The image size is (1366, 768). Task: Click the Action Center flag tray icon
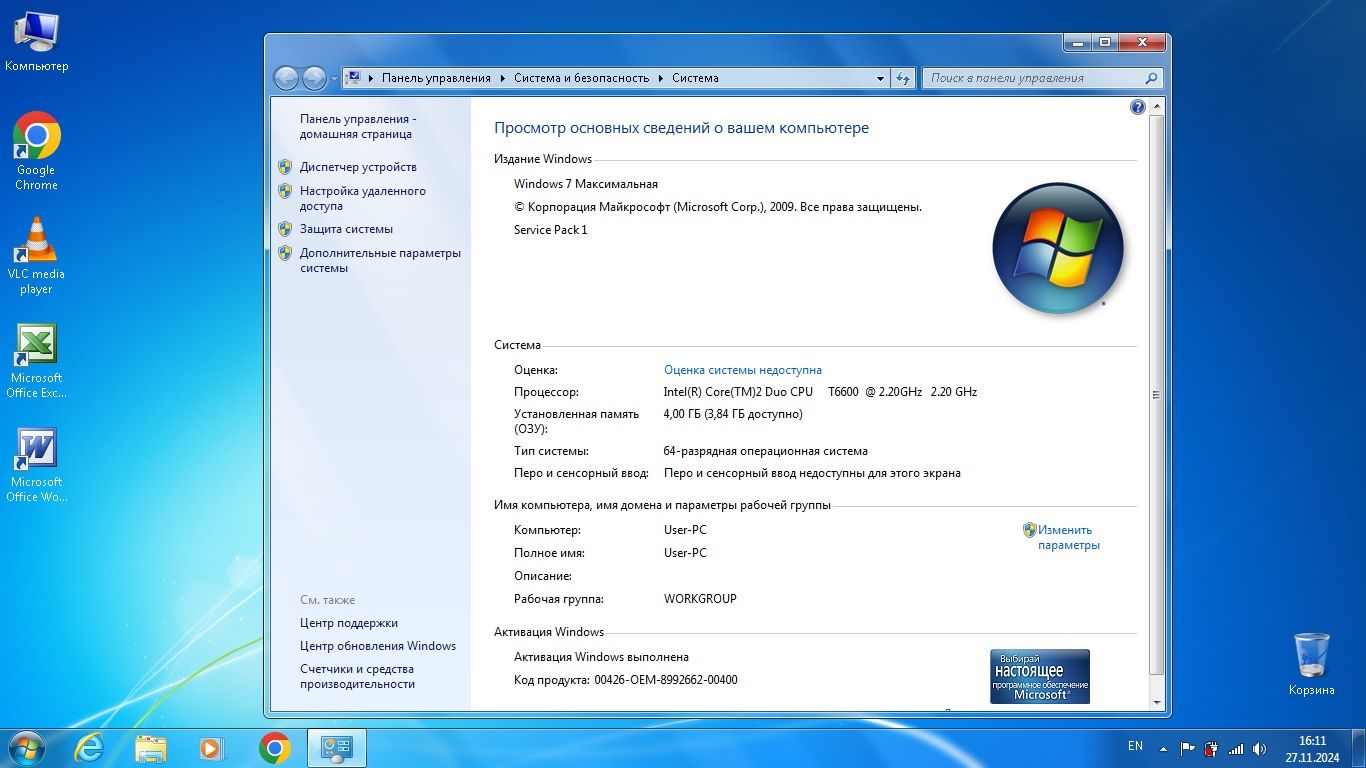(1188, 748)
